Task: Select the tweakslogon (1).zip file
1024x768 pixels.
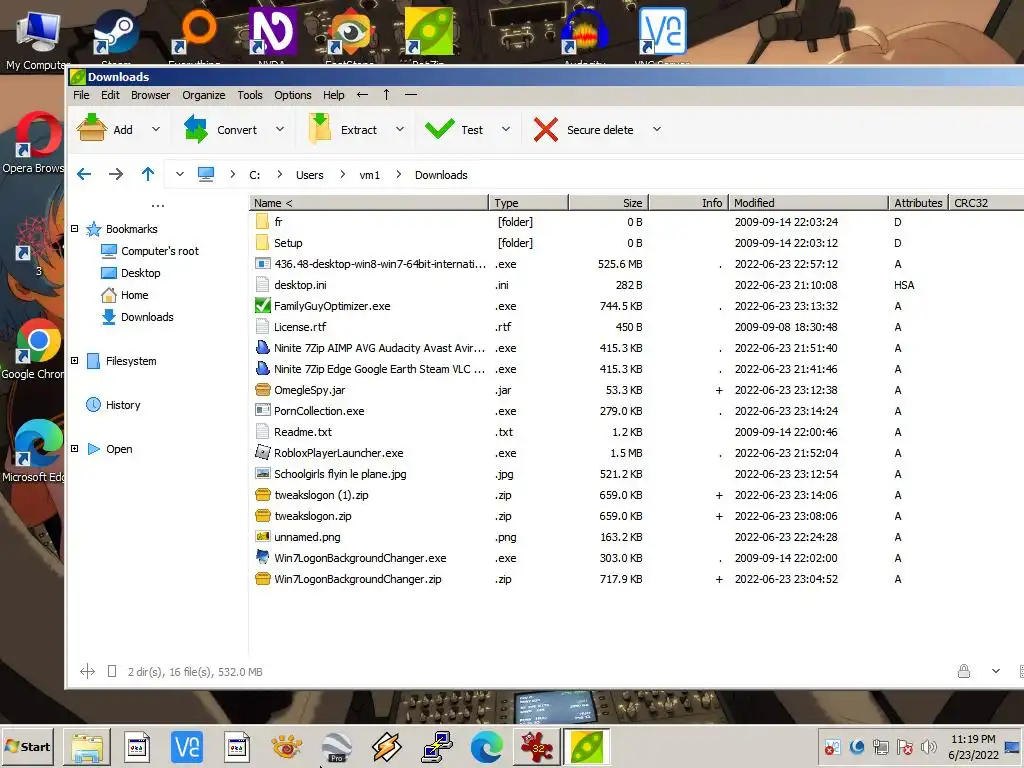Action: [321, 495]
